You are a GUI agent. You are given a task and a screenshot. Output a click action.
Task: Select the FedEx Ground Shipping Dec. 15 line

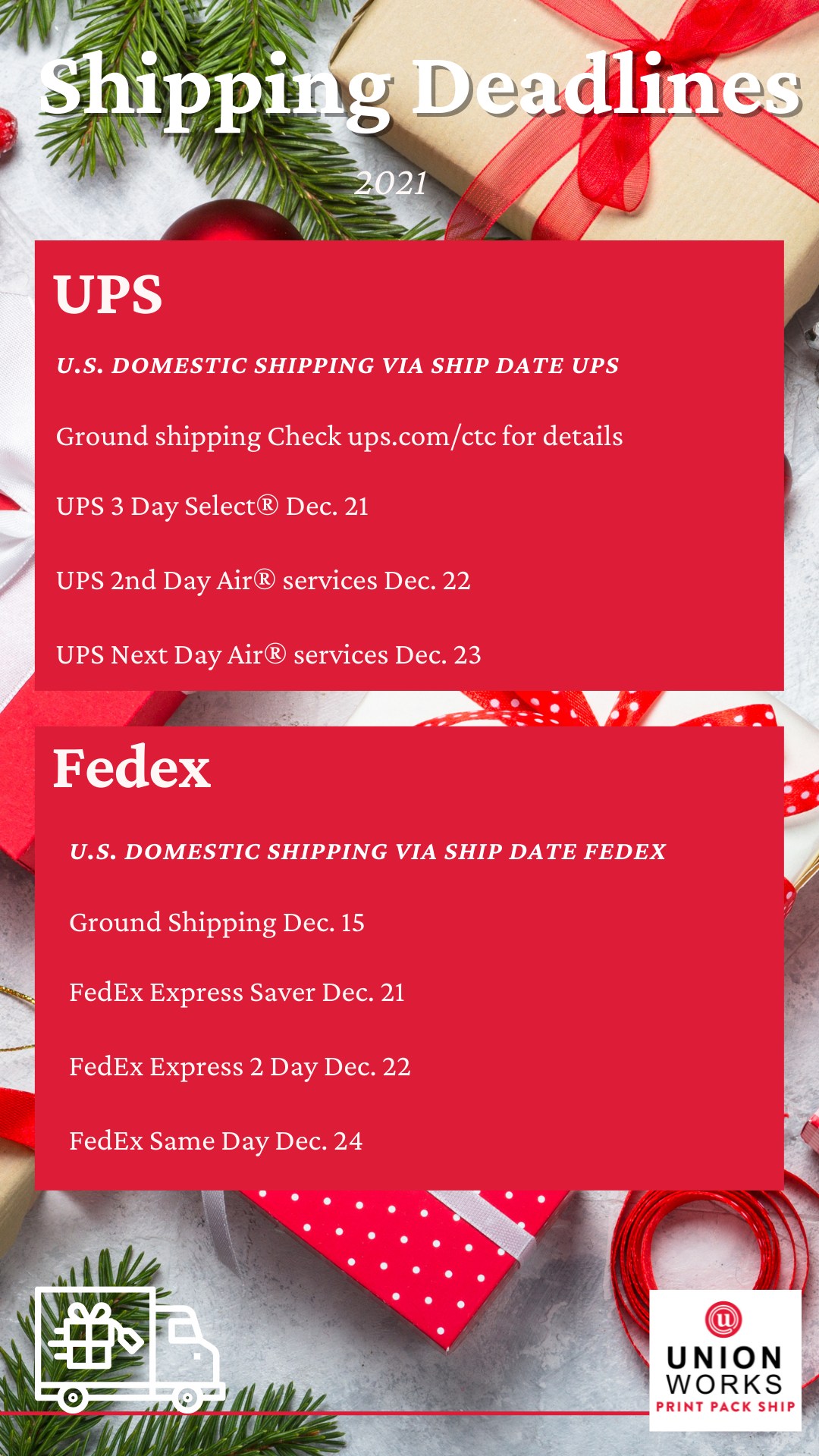(217, 923)
